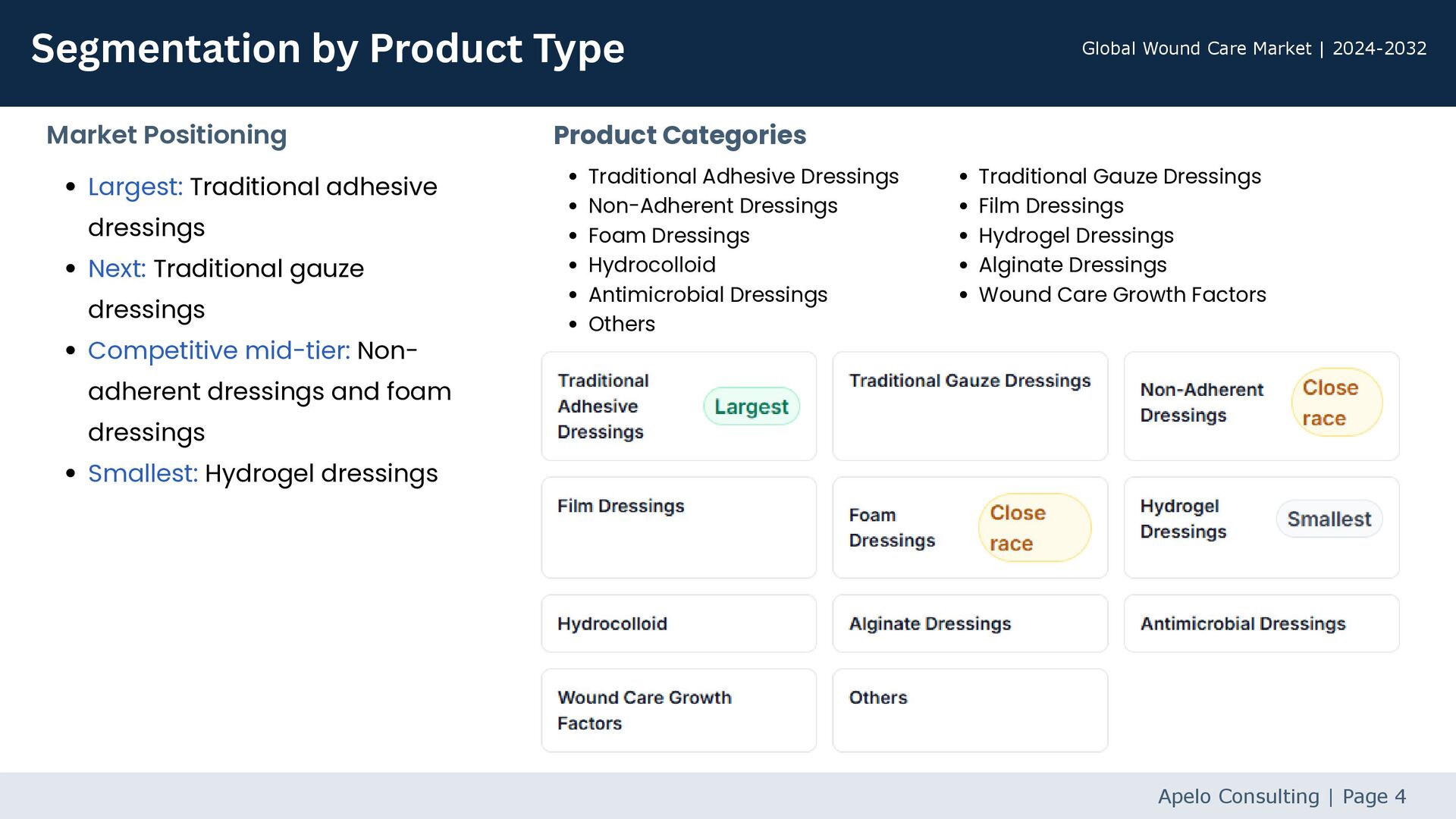Select the Alginate Dressings card

coord(969,623)
